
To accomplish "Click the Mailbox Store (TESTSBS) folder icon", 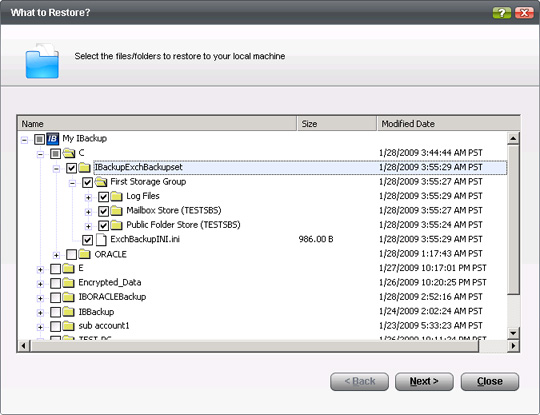I will click(116, 211).
